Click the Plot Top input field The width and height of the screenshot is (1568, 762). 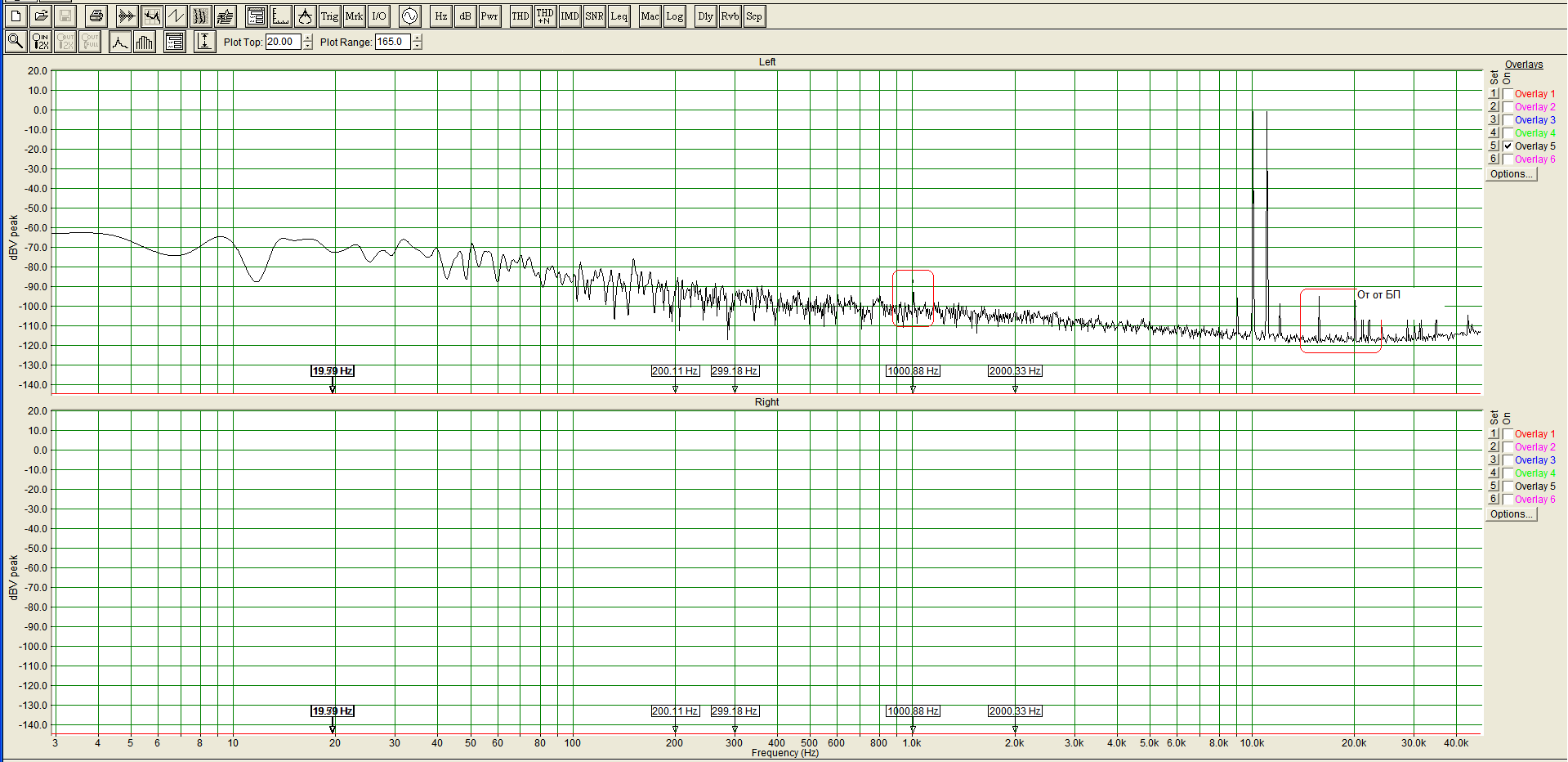click(283, 42)
